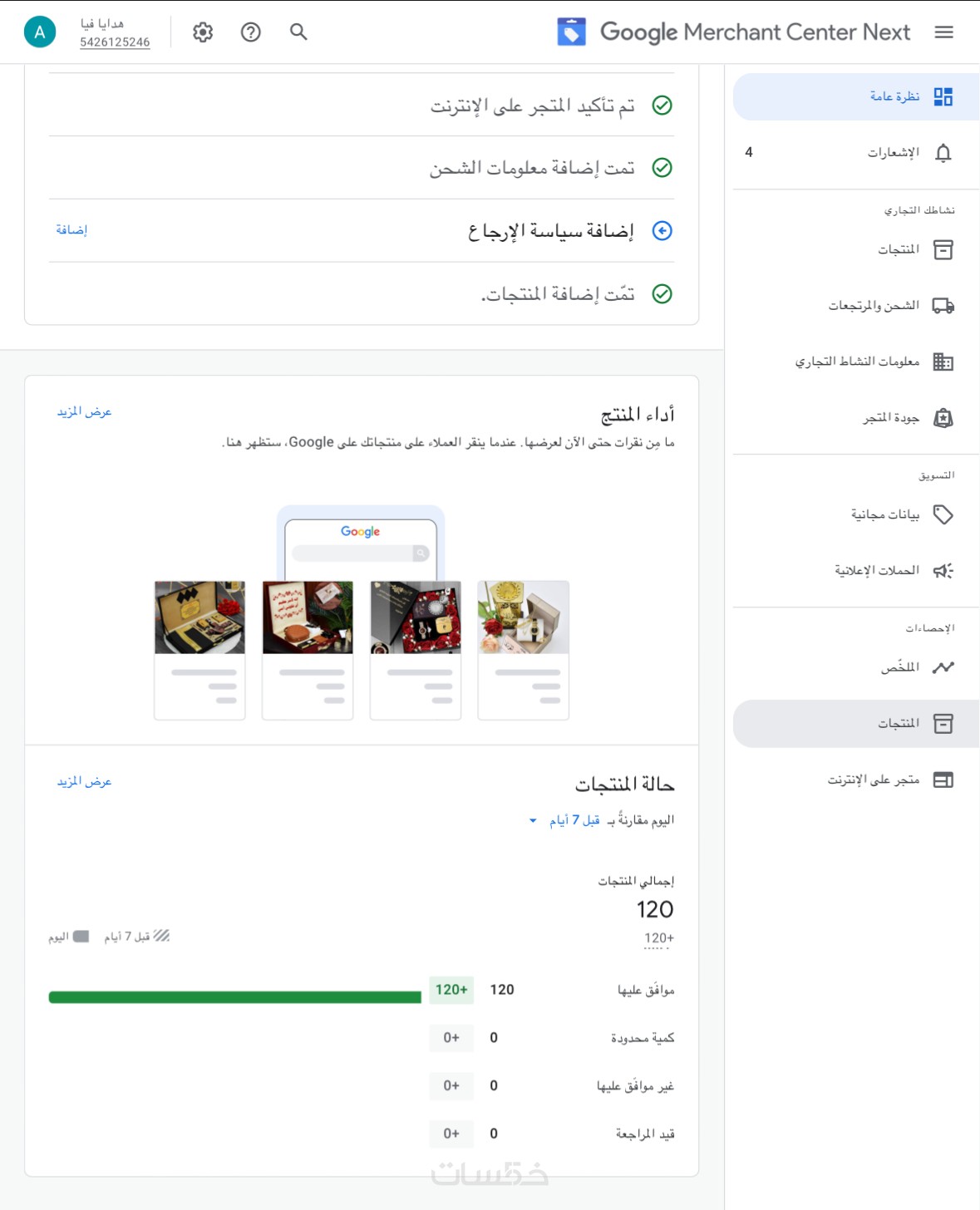Click the store quality badge icon
The width and height of the screenshot is (980, 1210).
pos(943,418)
